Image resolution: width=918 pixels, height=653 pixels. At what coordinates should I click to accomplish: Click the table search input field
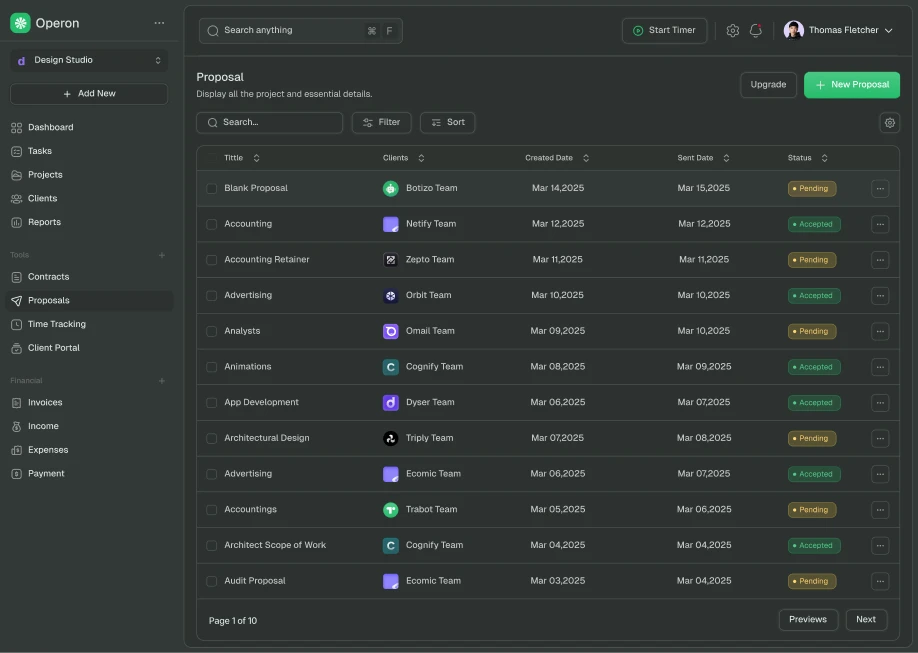point(269,122)
